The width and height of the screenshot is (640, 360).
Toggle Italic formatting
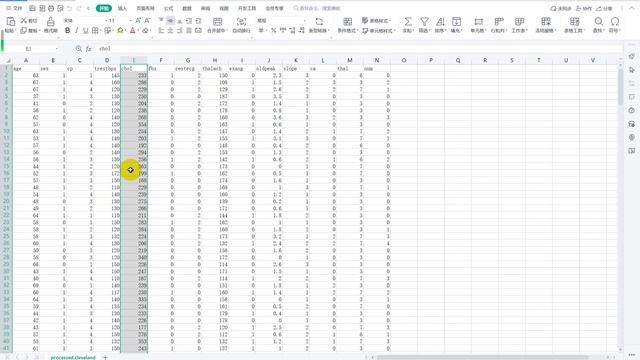click(x=76, y=31)
